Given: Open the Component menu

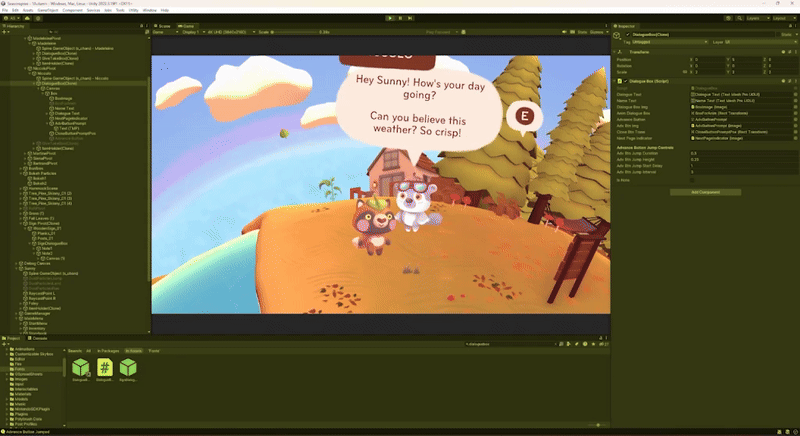Looking at the screenshot, I should [72, 10].
